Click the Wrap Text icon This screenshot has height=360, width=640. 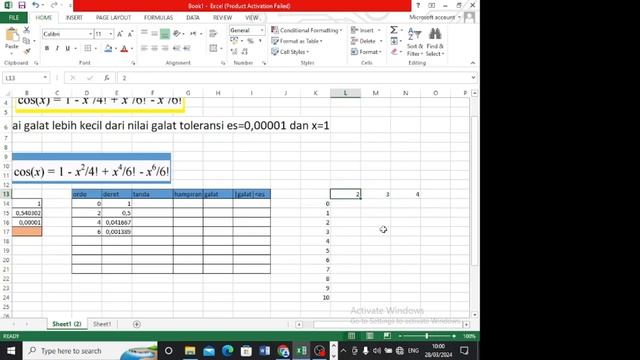pos(213,34)
